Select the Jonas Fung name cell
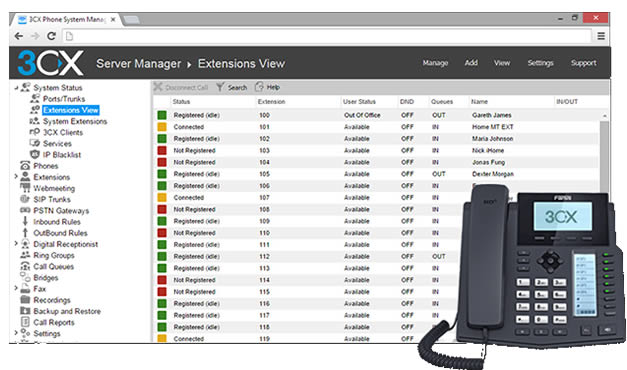 tap(488, 162)
